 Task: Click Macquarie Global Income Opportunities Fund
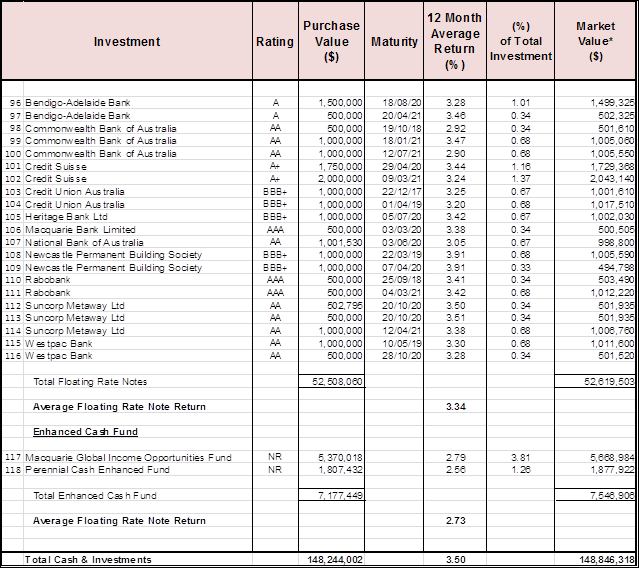pos(128,458)
